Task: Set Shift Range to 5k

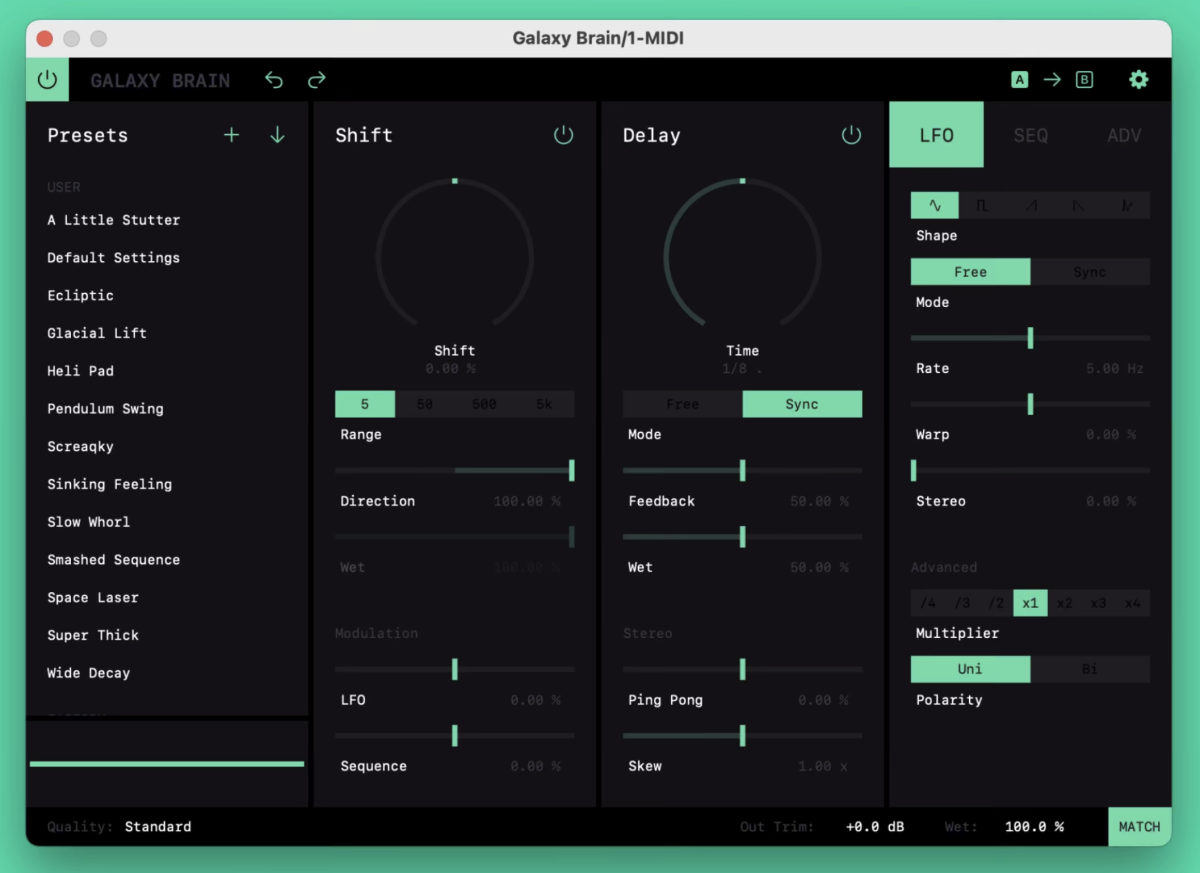Action: point(544,404)
